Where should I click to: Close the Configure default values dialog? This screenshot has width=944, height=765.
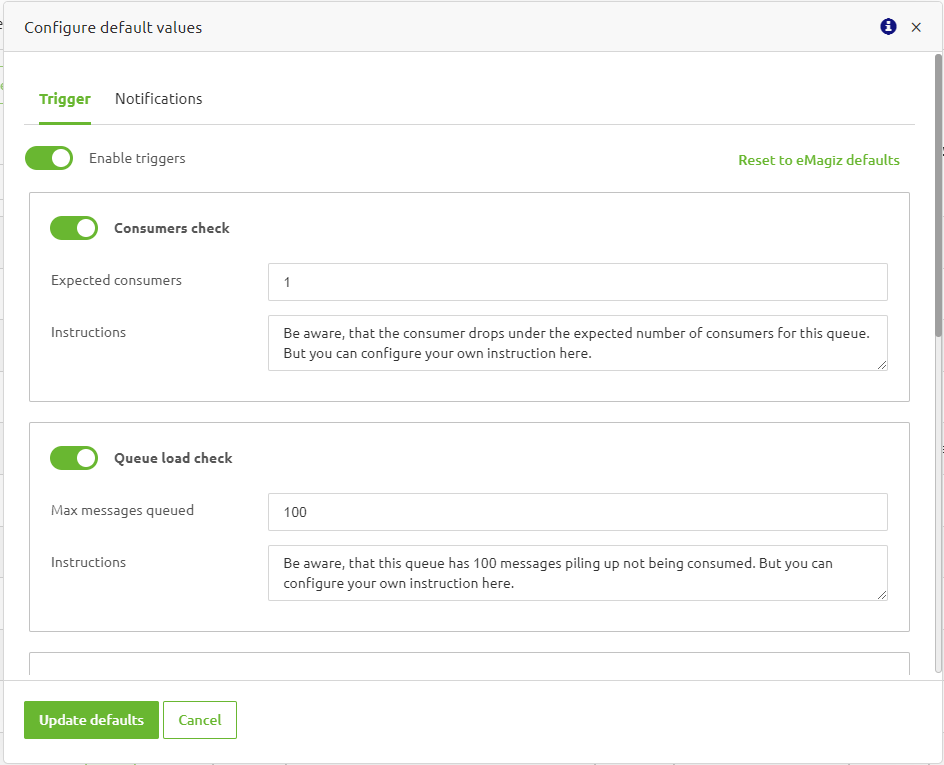917,27
